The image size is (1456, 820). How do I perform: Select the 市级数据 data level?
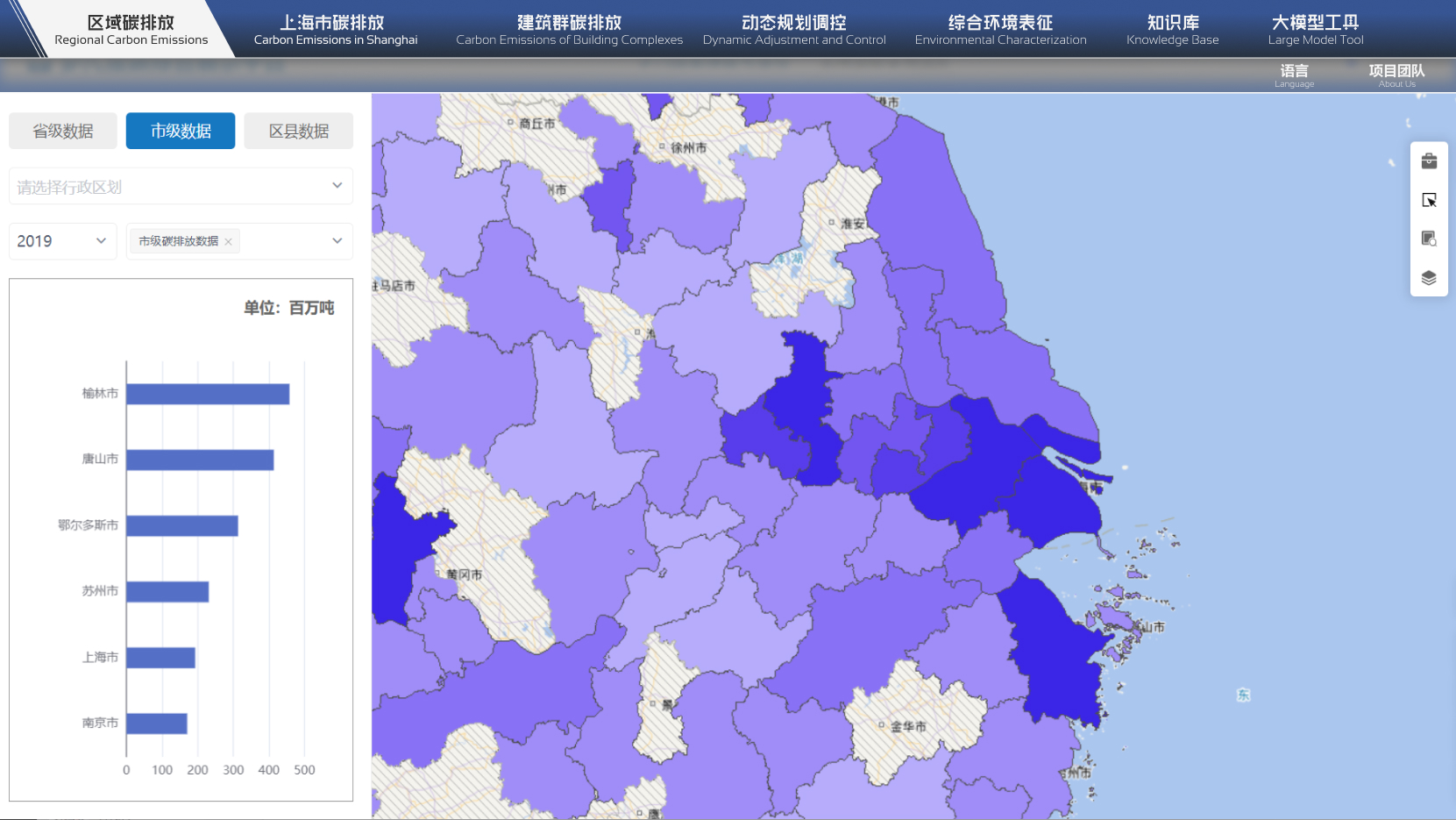181,131
